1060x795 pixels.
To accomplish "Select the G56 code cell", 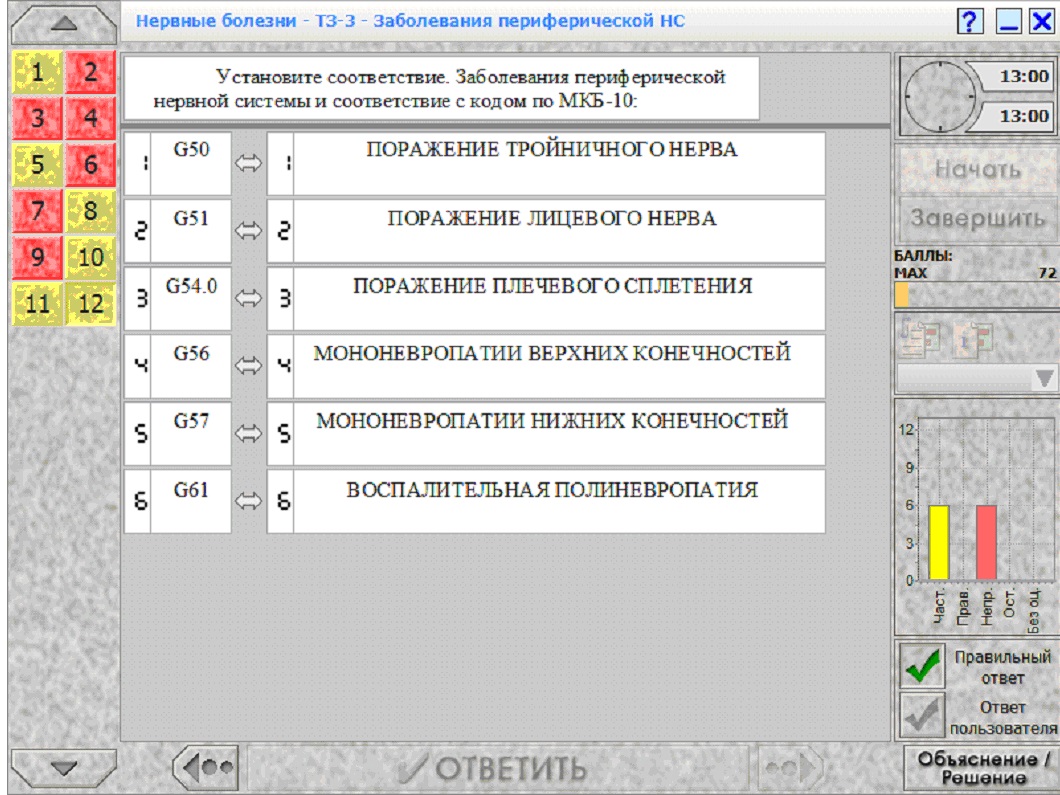I will pyautogui.click(x=191, y=366).
